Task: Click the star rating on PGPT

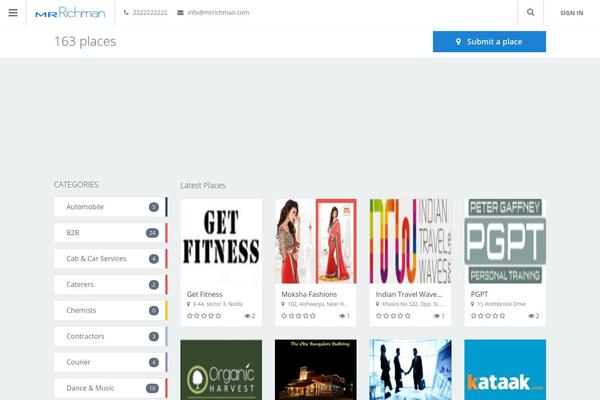Action: coord(488,316)
